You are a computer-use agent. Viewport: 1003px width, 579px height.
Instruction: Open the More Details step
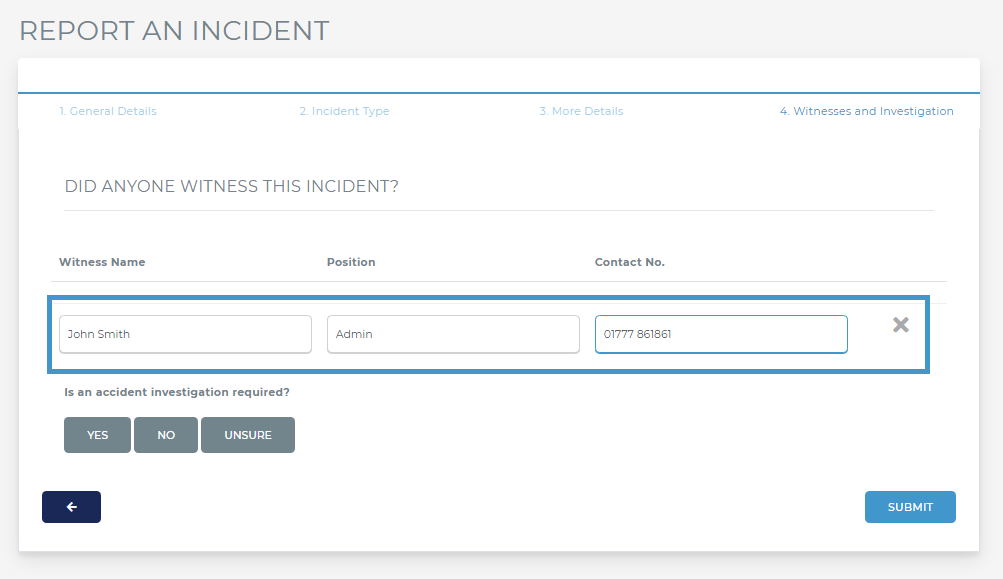click(x=581, y=111)
